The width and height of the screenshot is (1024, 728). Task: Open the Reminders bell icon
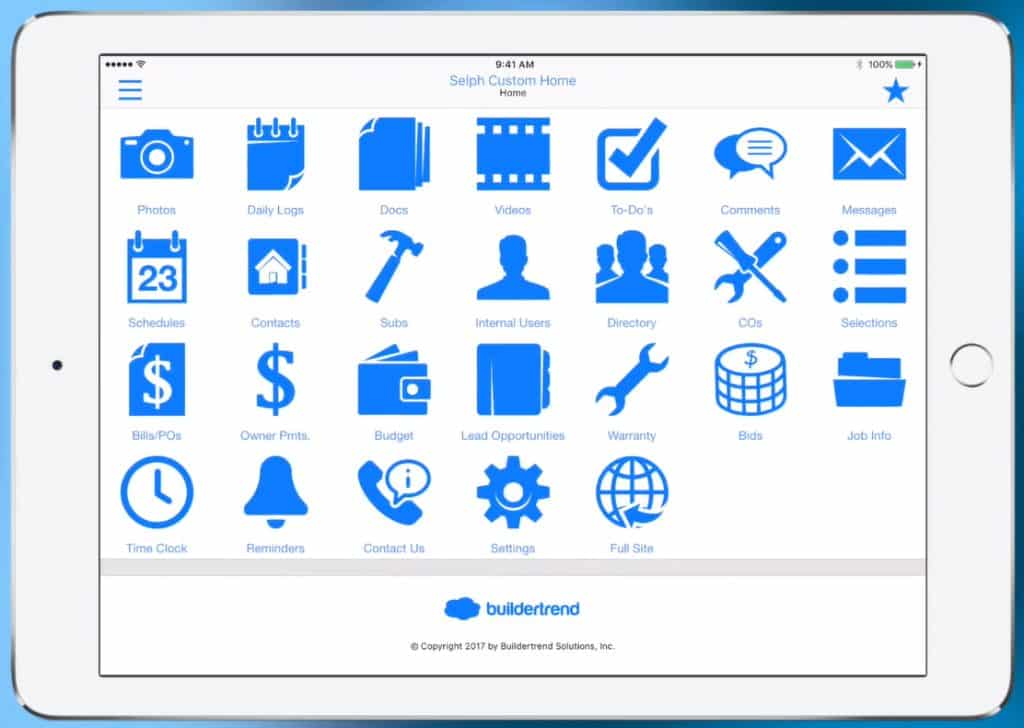coord(275,494)
